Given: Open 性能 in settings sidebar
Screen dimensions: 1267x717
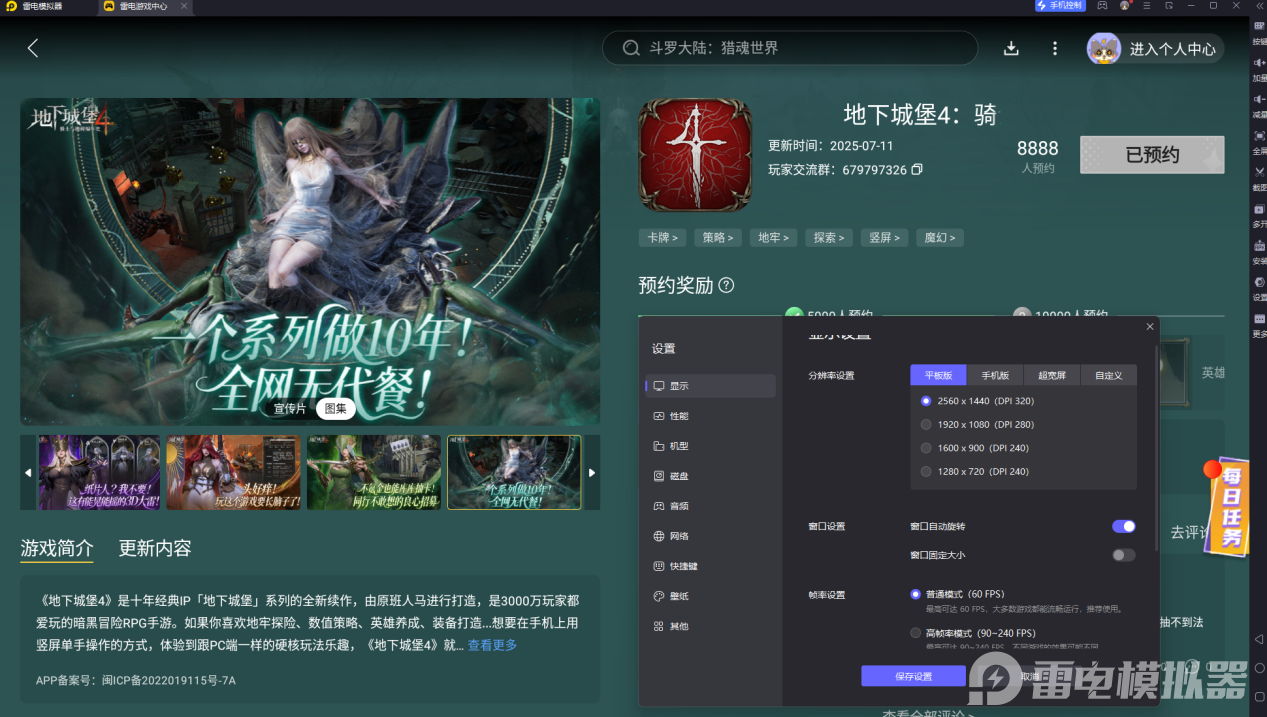Looking at the screenshot, I should pyautogui.click(x=711, y=416).
